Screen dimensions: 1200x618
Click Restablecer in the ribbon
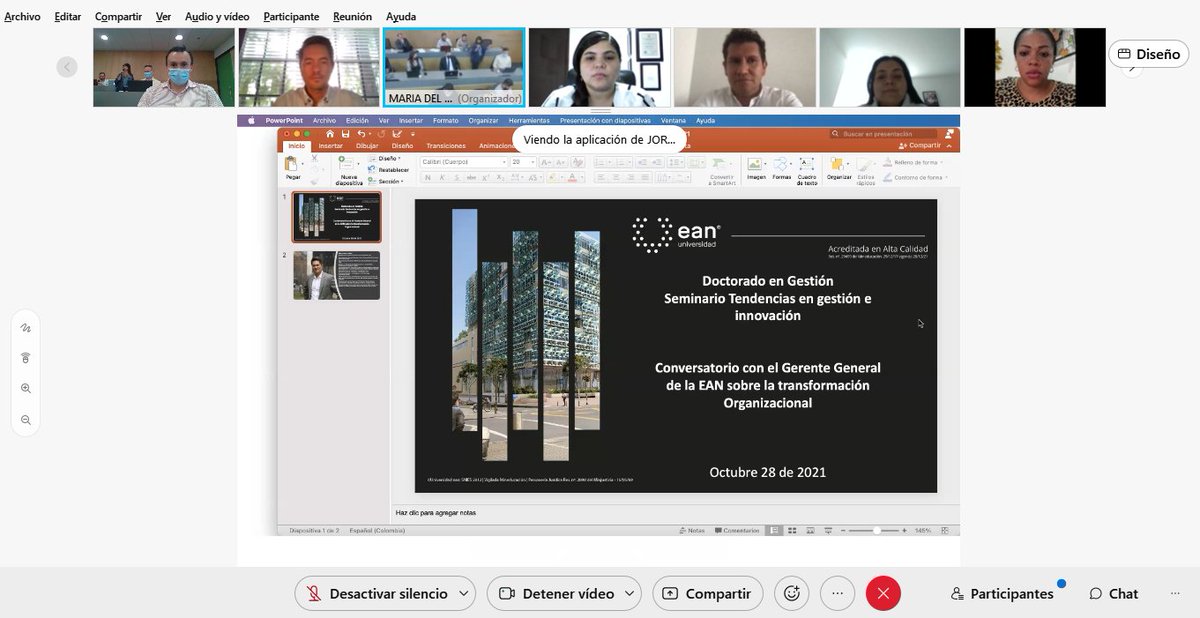click(388, 170)
